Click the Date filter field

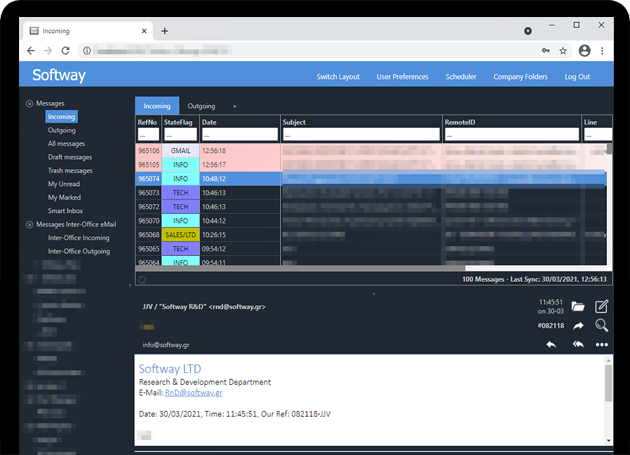tap(240, 134)
